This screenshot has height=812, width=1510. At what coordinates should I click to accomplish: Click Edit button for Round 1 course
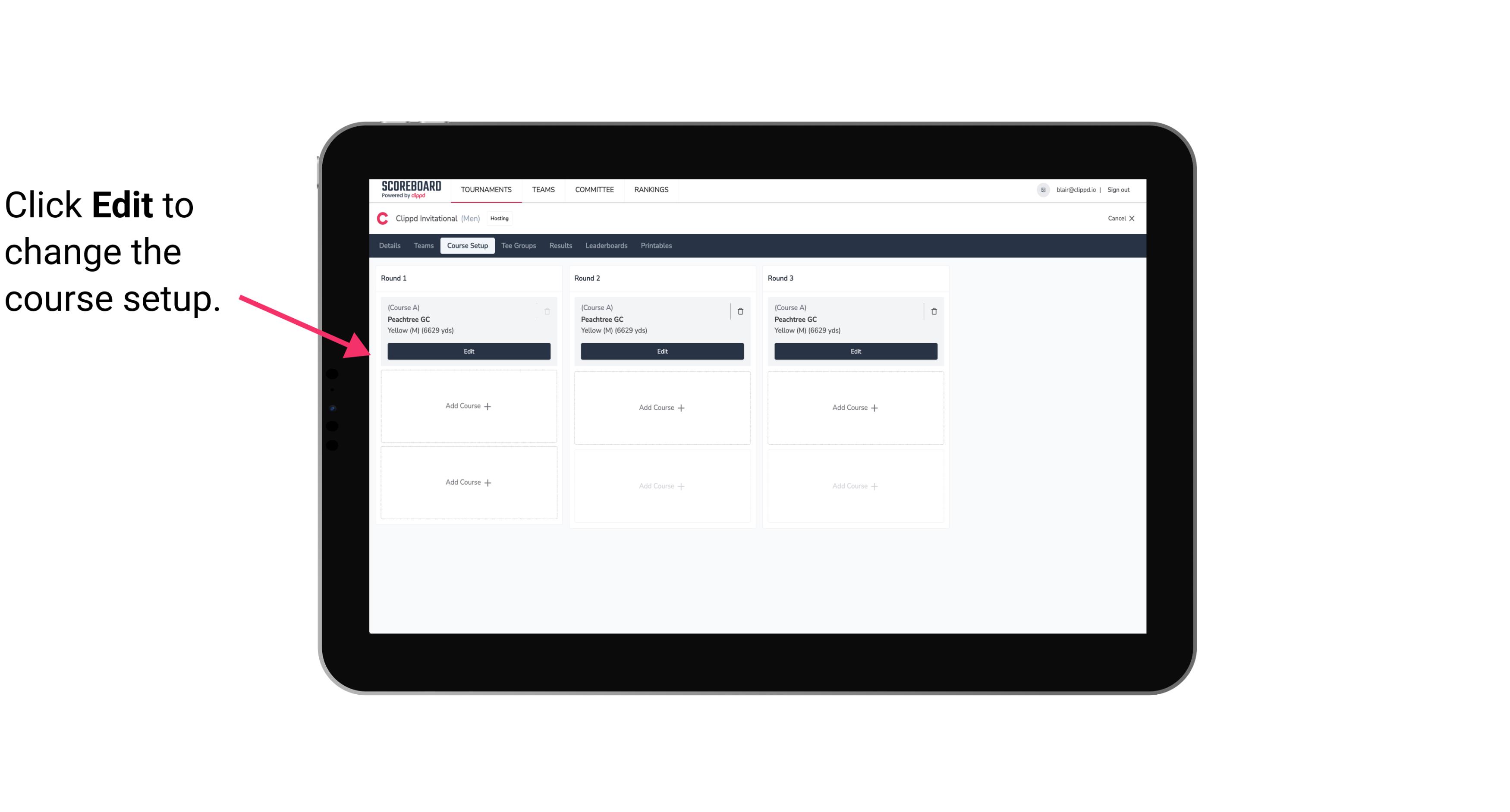(x=468, y=350)
